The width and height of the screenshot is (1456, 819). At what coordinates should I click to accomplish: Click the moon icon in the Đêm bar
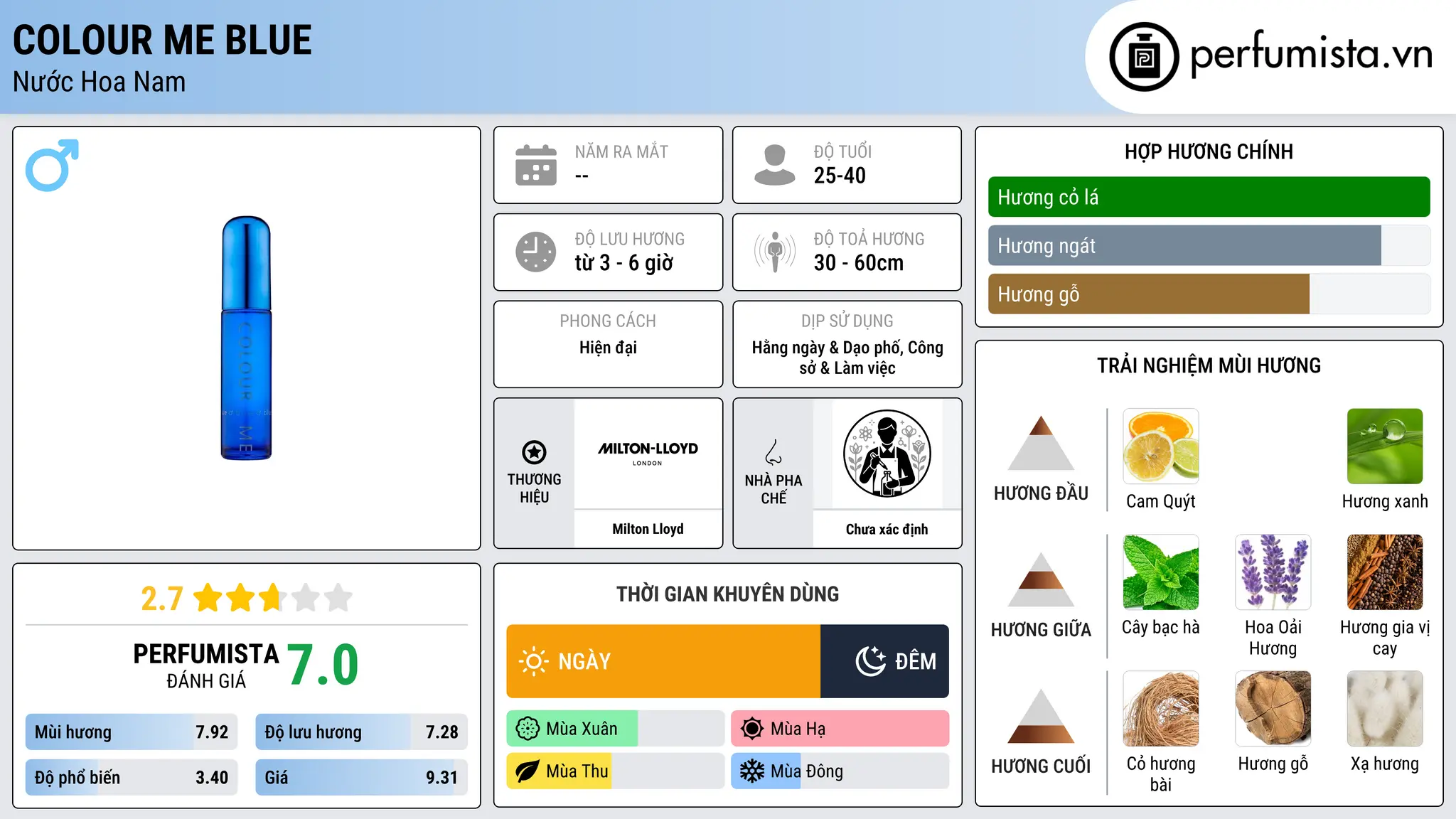pos(870,661)
